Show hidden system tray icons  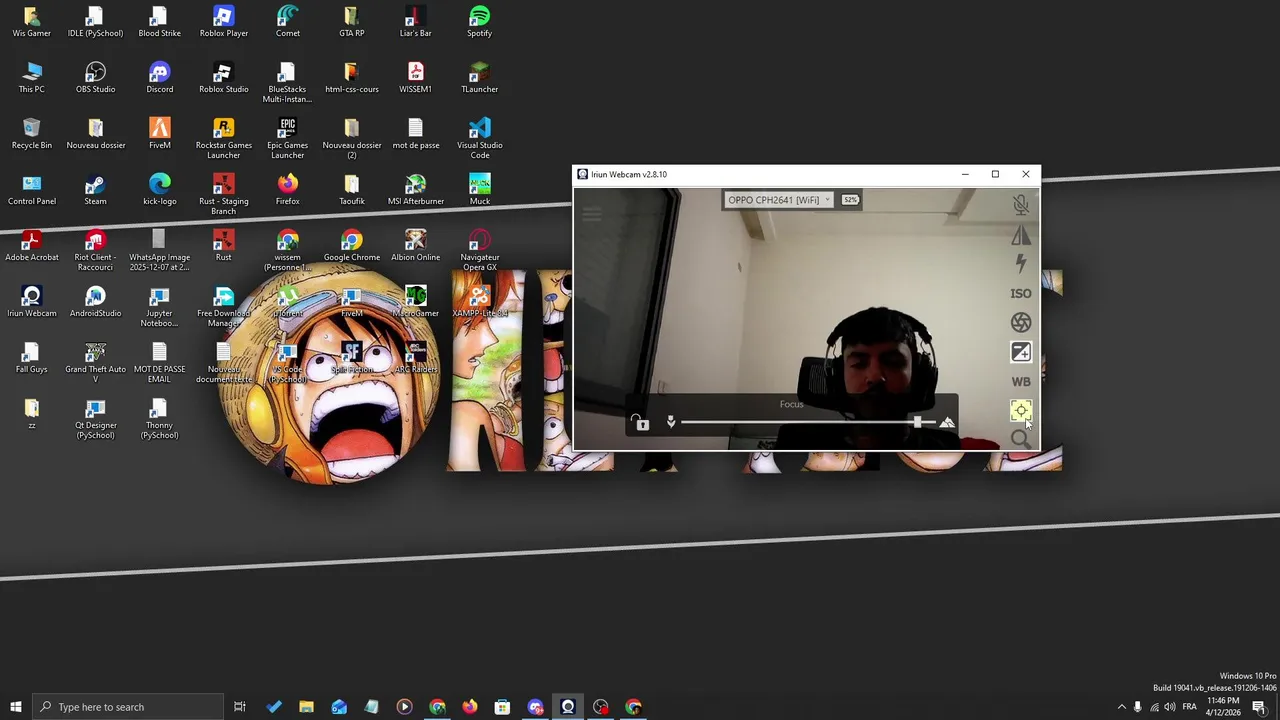pyautogui.click(x=1121, y=707)
